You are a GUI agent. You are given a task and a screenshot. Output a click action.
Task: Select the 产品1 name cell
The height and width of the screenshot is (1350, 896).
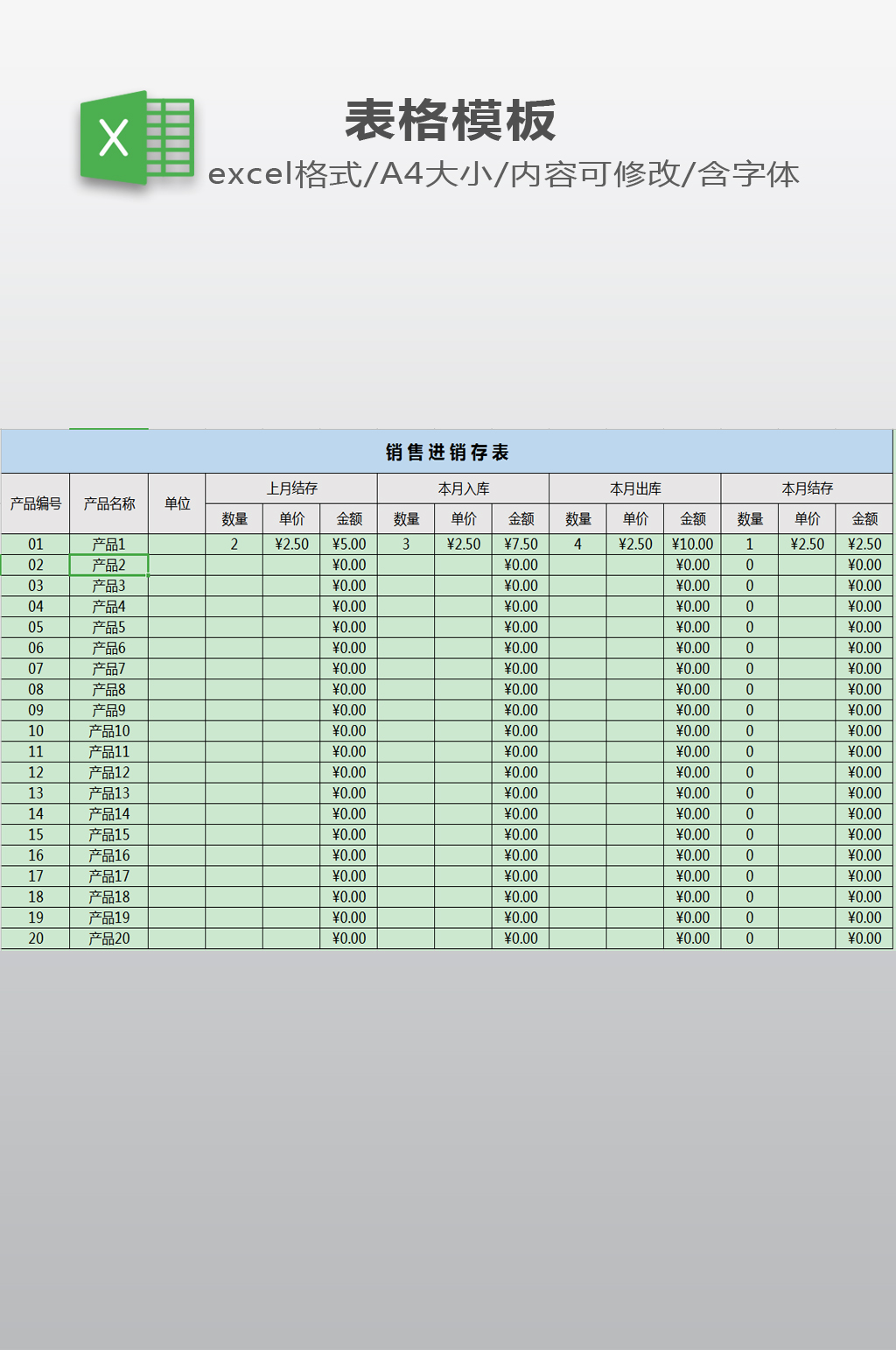tap(109, 545)
